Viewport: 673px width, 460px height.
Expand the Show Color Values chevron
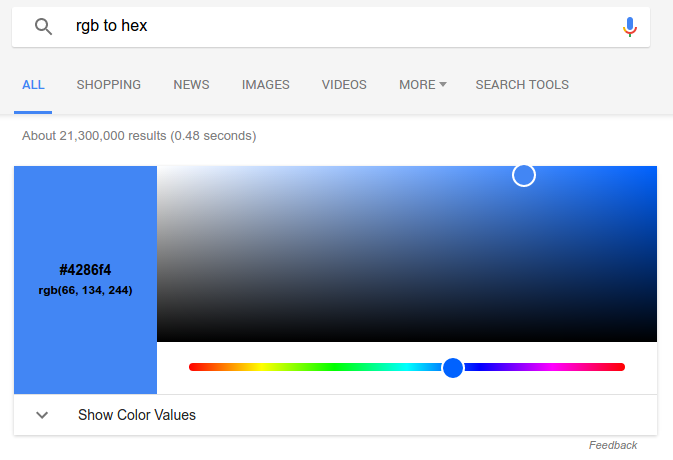pyautogui.click(x=42, y=415)
